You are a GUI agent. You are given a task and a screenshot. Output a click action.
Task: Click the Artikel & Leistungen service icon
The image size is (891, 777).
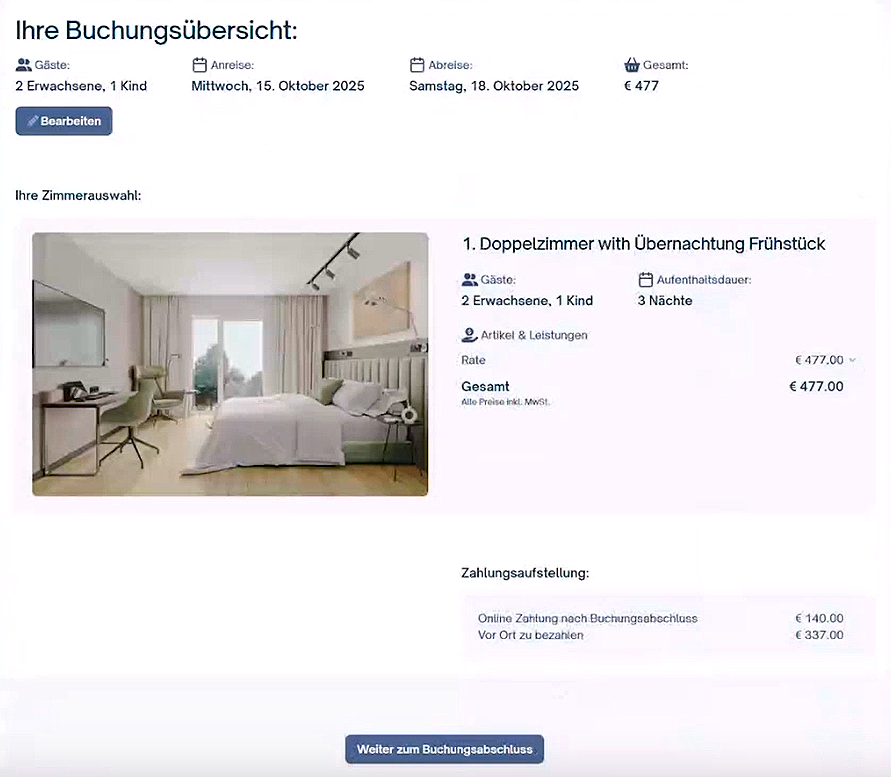pyautogui.click(x=469, y=335)
